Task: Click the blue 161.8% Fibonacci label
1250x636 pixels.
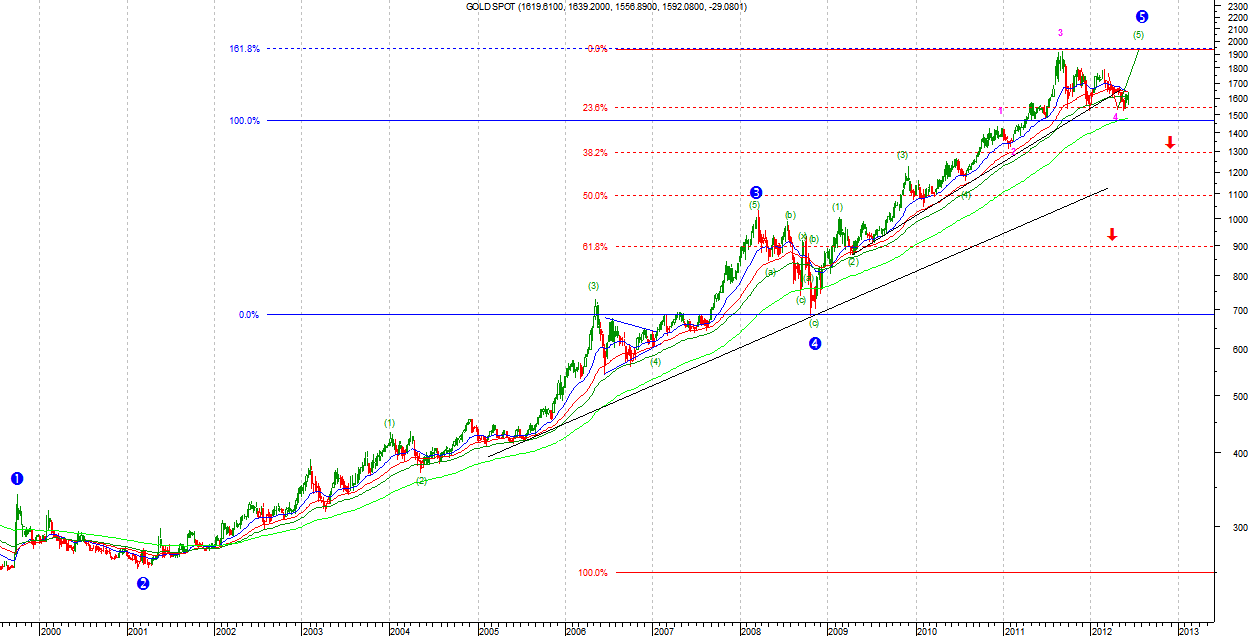Action: click(x=245, y=48)
